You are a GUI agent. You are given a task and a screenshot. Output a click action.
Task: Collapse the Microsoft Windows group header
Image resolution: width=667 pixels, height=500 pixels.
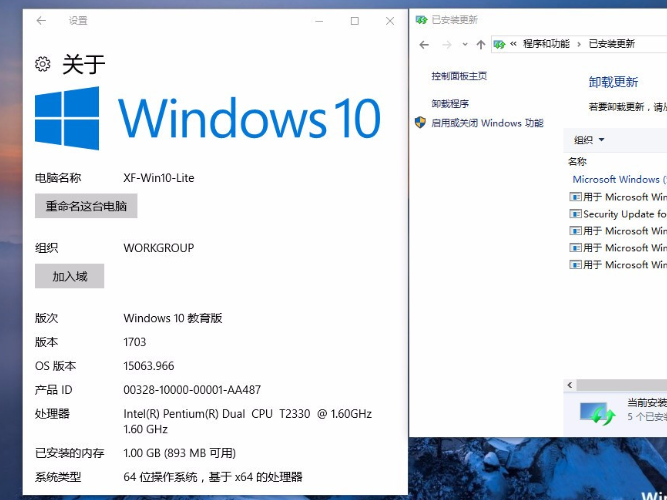point(619,179)
